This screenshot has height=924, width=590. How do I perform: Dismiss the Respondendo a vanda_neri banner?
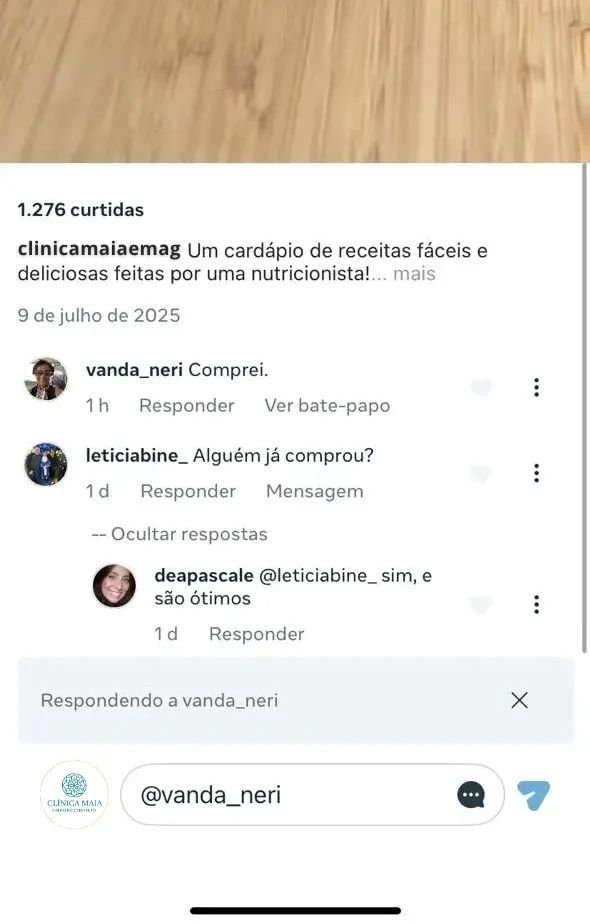point(519,701)
